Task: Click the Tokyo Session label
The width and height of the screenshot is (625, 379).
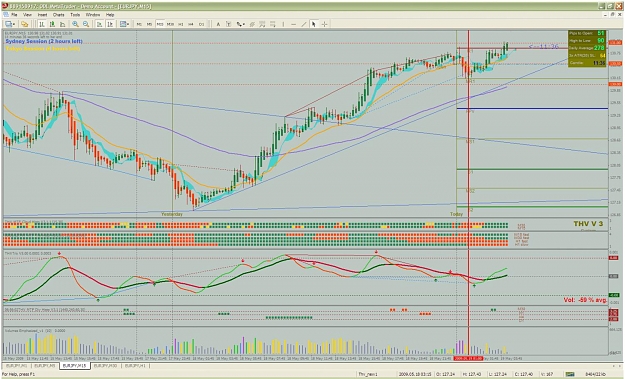Action: tap(43, 49)
